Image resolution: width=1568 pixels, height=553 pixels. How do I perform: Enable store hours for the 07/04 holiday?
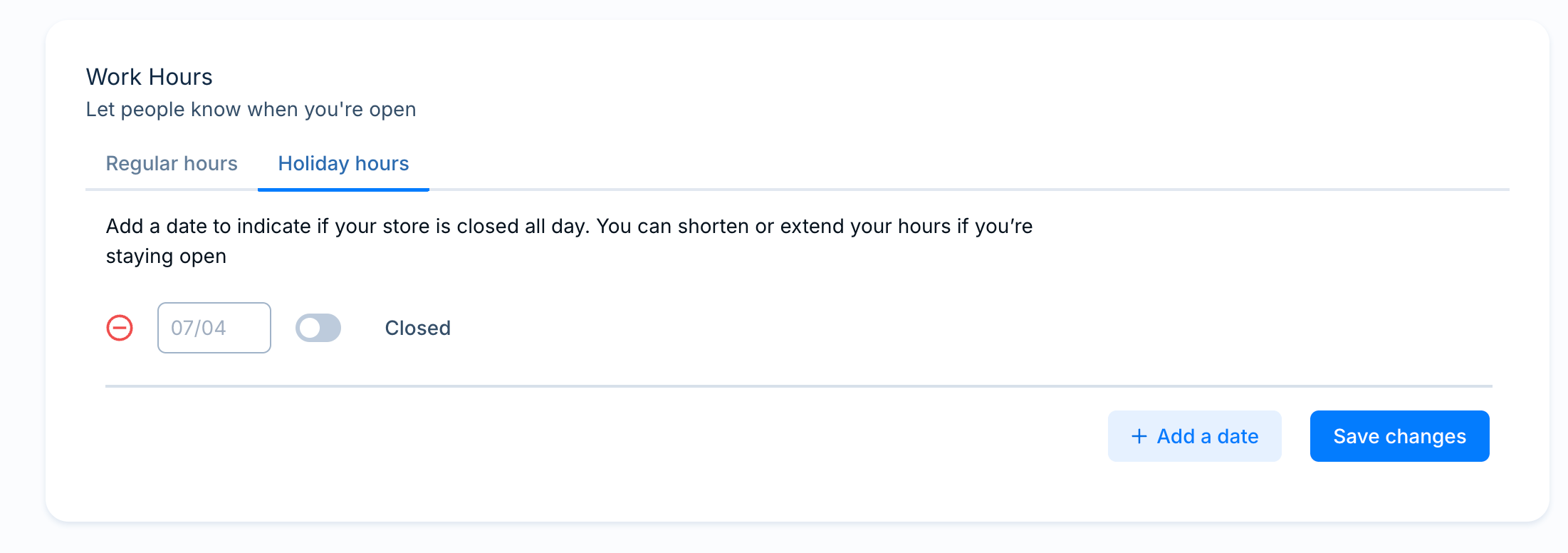[x=318, y=328]
